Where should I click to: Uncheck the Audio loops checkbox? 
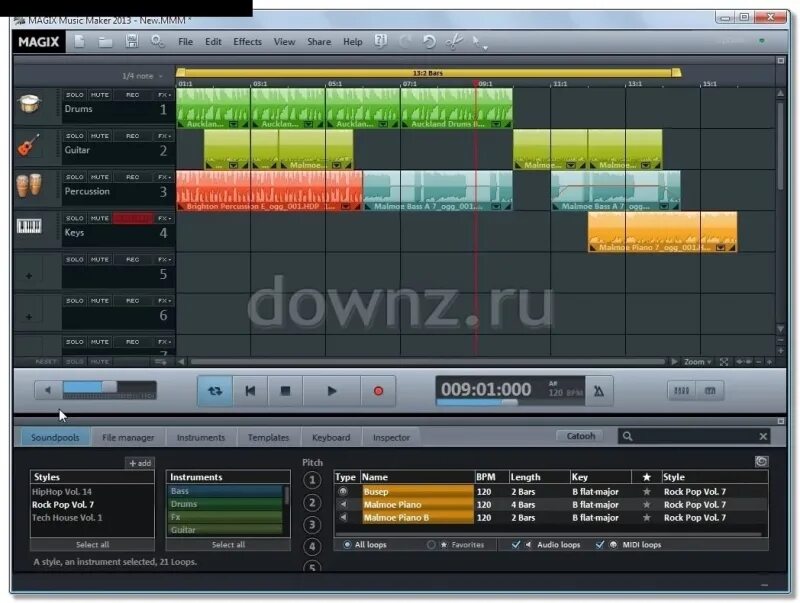(516, 545)
